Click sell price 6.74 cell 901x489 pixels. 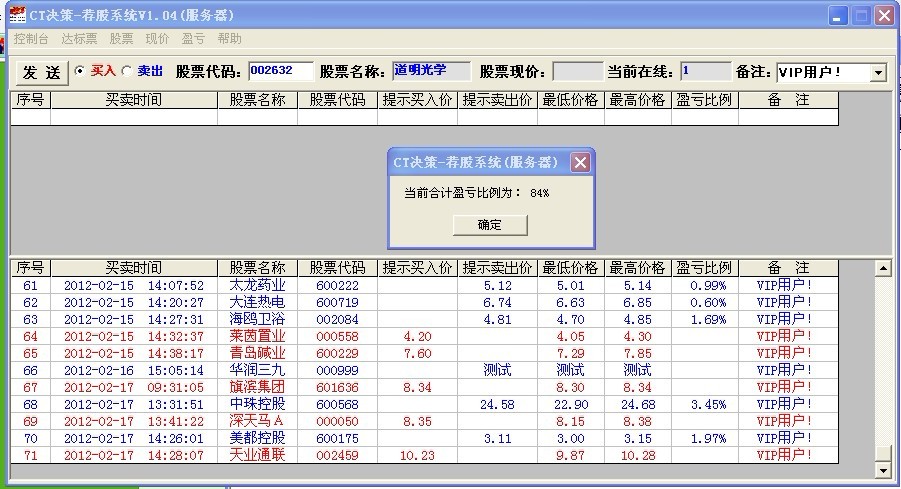coord(498,302)
